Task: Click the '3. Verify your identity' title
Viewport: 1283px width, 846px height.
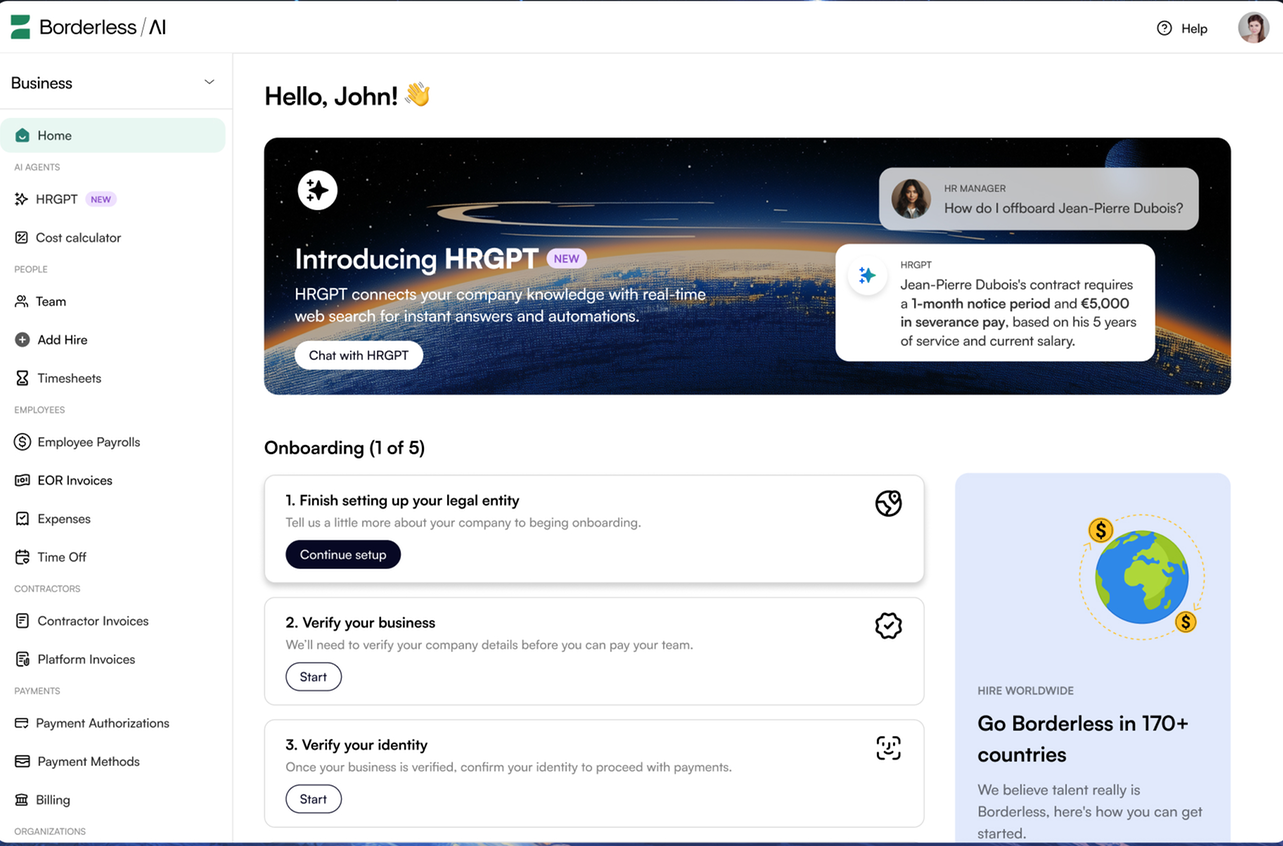Action: pos(356,745)
